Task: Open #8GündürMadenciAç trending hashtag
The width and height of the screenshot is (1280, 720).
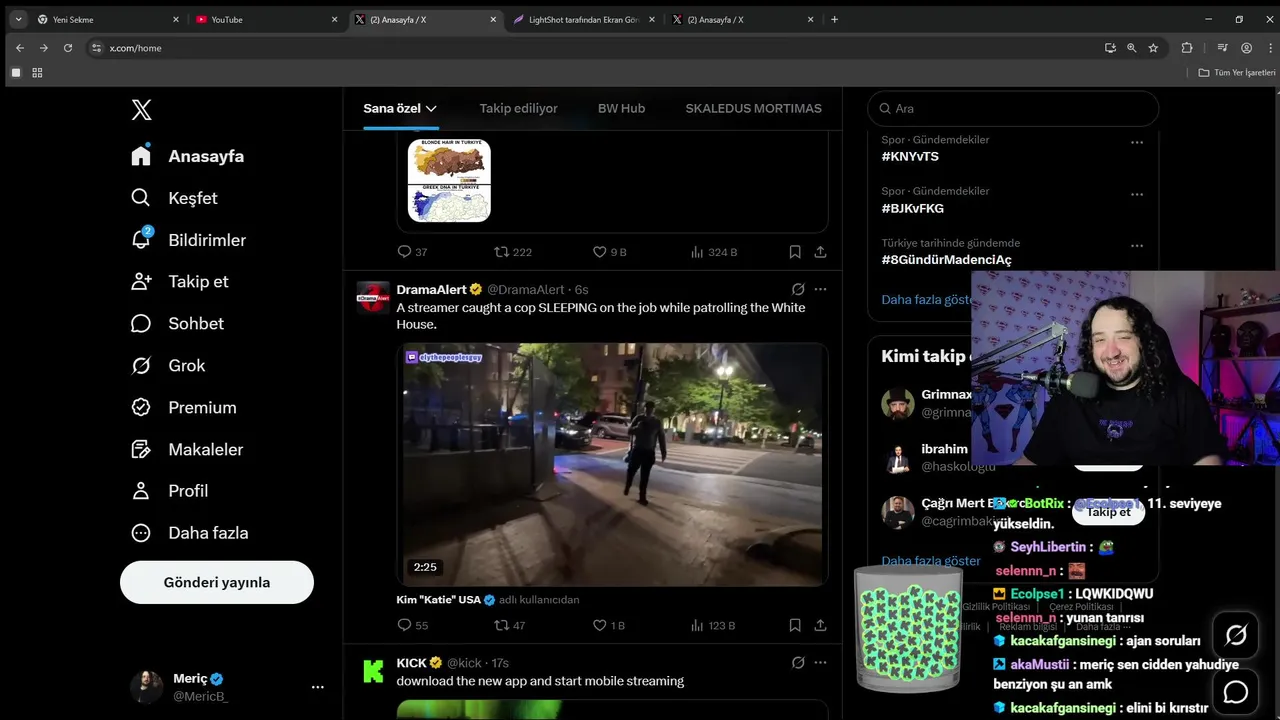Action: tap(946, 260)
